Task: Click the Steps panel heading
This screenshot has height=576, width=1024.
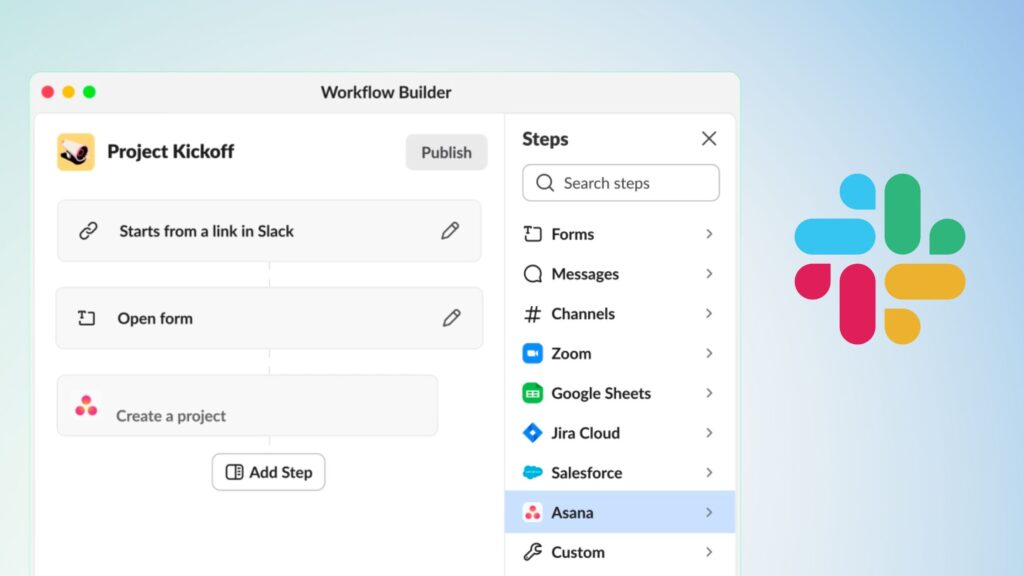Action: click(x=545, y=139)
